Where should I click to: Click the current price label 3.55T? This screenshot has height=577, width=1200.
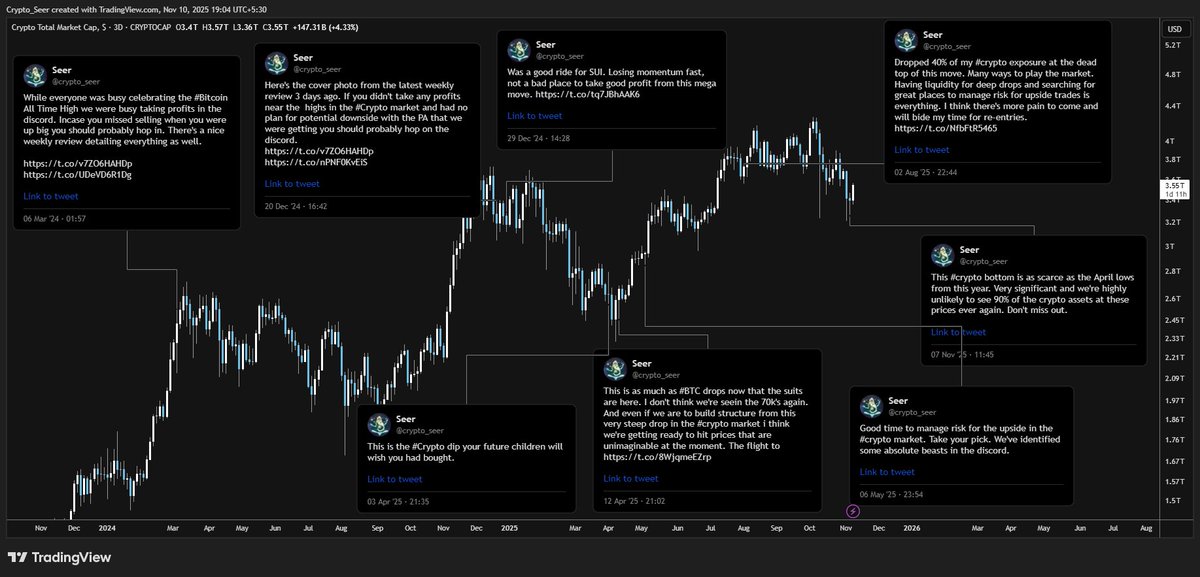pos(1174,188)
